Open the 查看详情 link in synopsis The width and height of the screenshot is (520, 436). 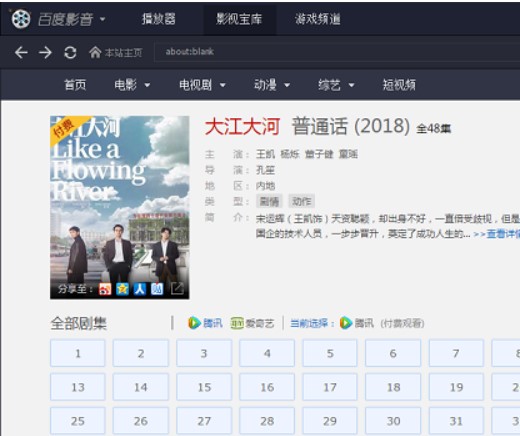click(497, 234)
